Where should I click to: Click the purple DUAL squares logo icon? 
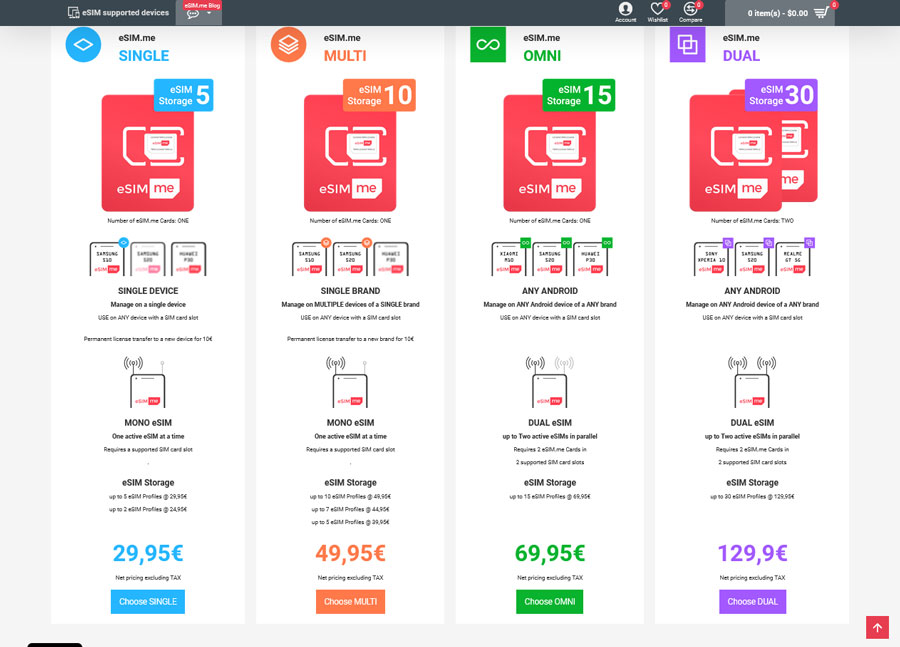point(688,45)
